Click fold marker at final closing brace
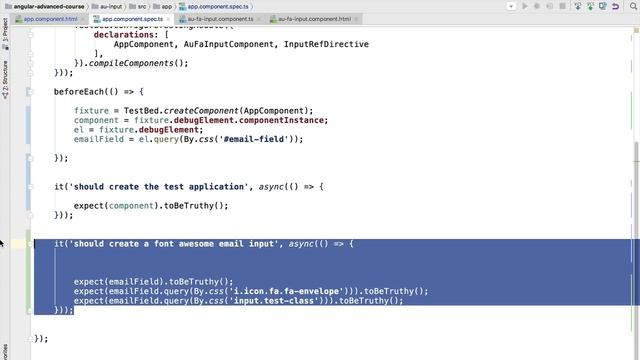The height and width of the screenshot is (360, 640). (x=30, y=339)
